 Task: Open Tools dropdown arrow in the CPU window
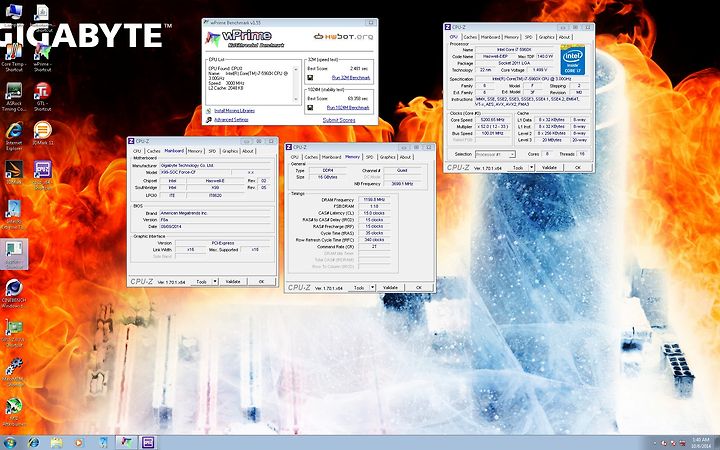tap(531, 168)
